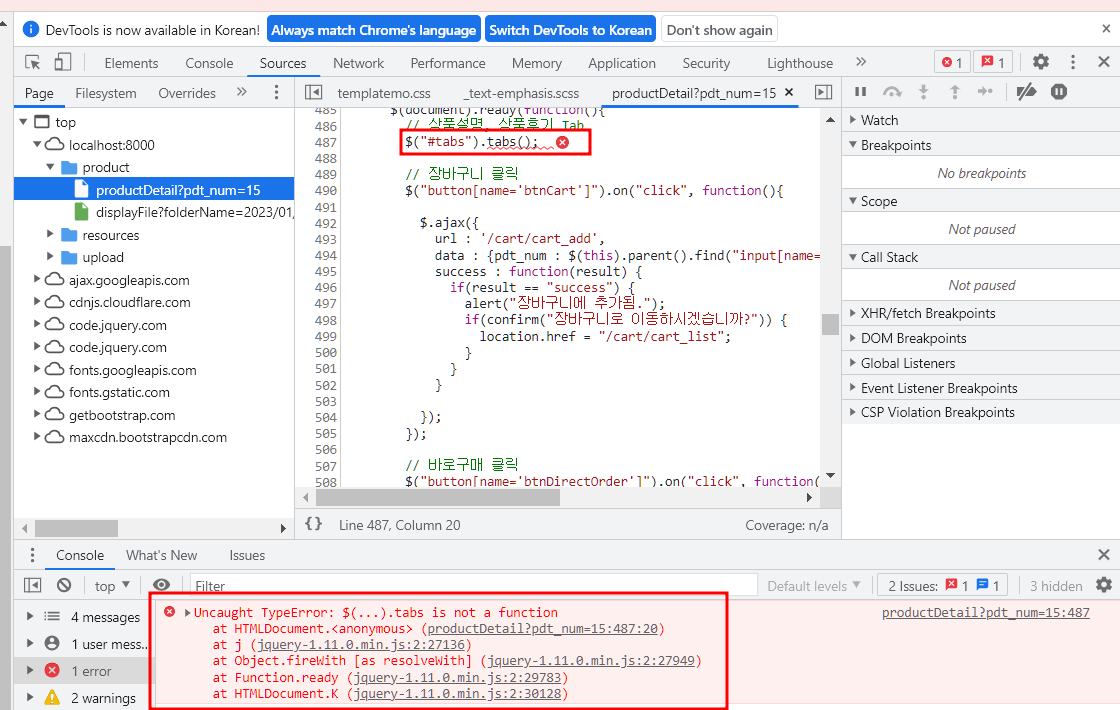Viewport: 1120px width, 710px height.
Task: Collapse the localhost:8000 tree node
Action: (37, 144)
